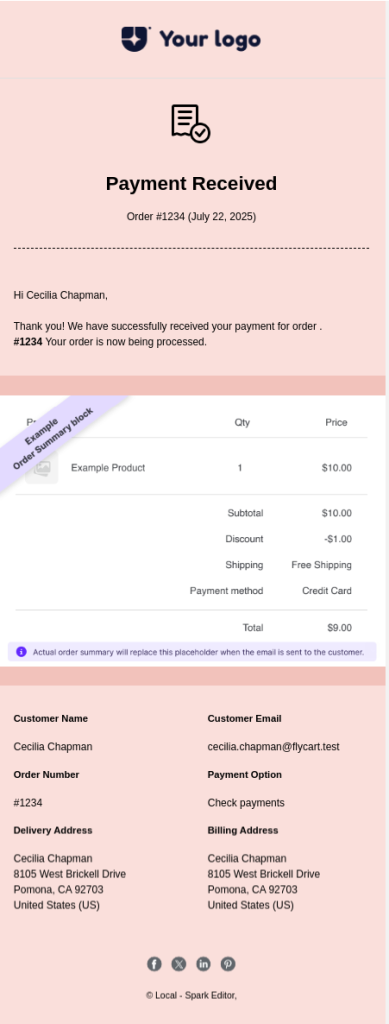This screenshot has height=1024, width=389.
Task: Click the Example Product image placeholder
Action: pyautogui.click(x=42, y=468)
